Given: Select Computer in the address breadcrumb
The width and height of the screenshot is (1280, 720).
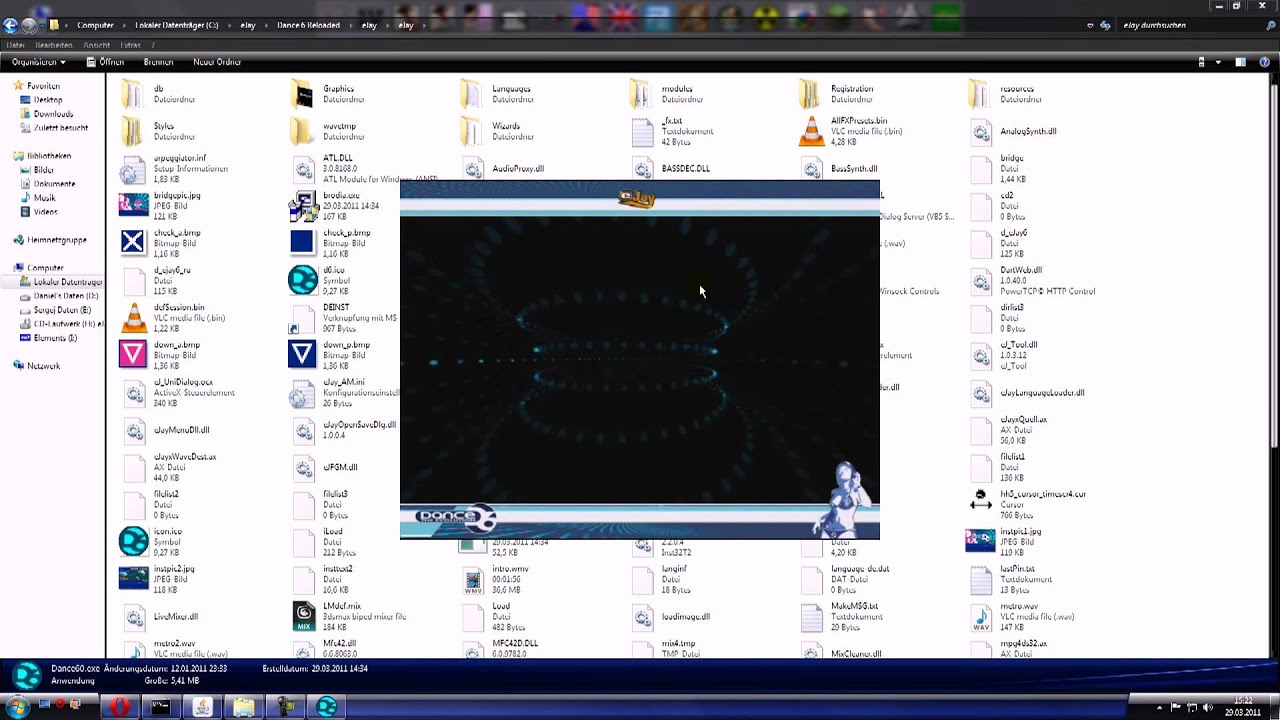Looking at the screenshot, I should (95, 25).
